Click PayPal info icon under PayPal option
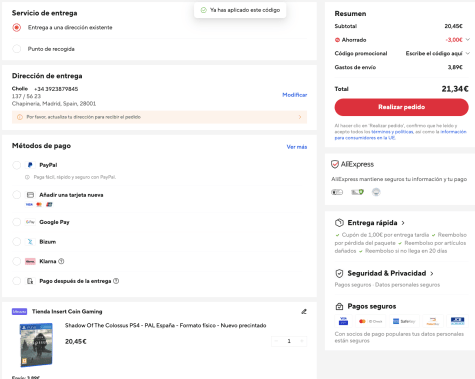 click(28, 177)
